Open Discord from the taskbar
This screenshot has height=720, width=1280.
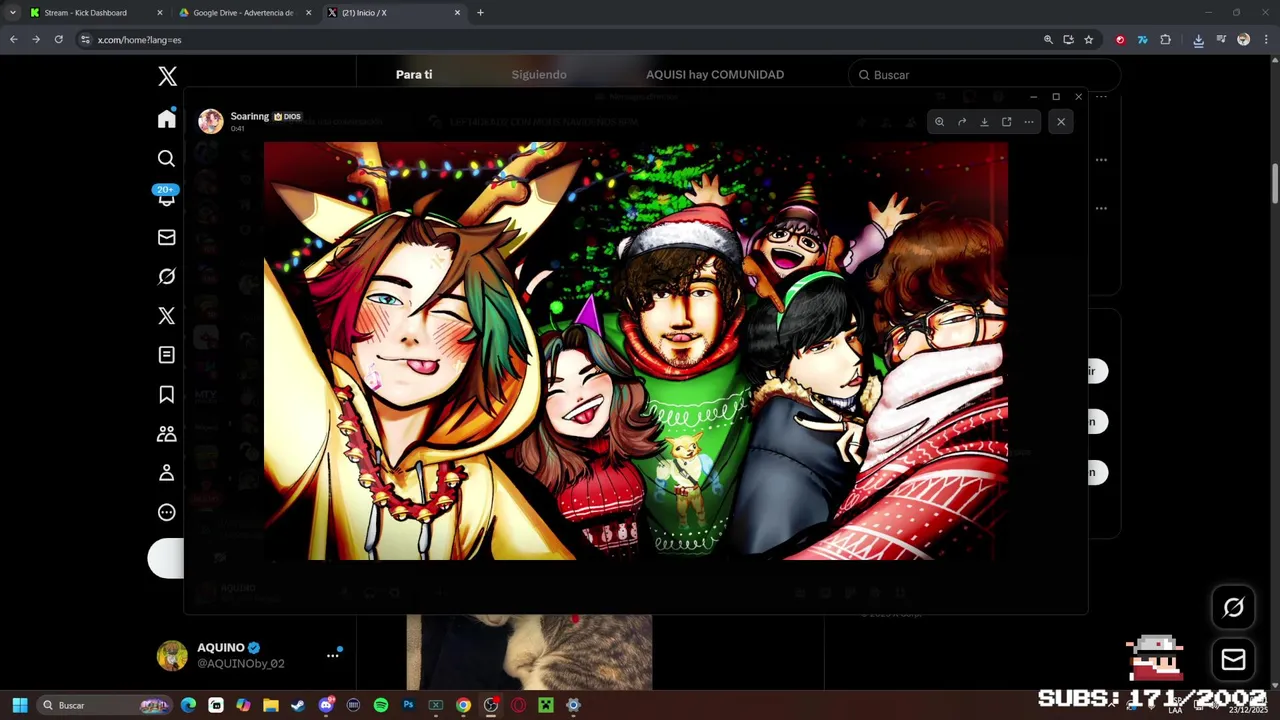click(x=326, y=705)
